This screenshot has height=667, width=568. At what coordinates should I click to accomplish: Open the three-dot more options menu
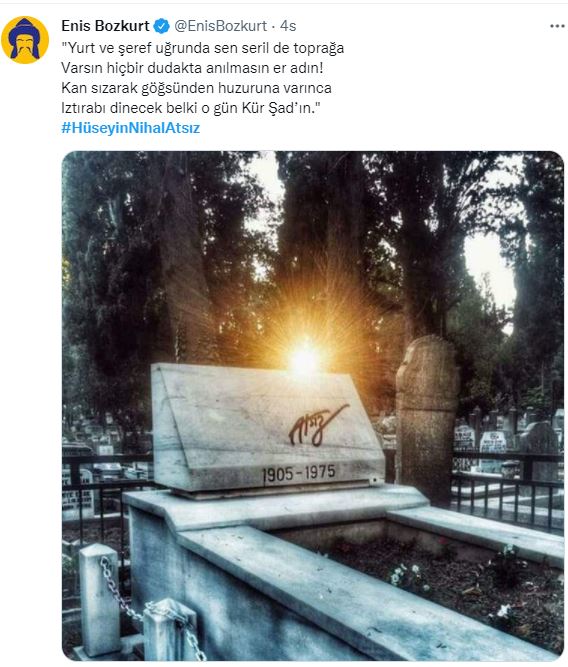tap(557, 26)
